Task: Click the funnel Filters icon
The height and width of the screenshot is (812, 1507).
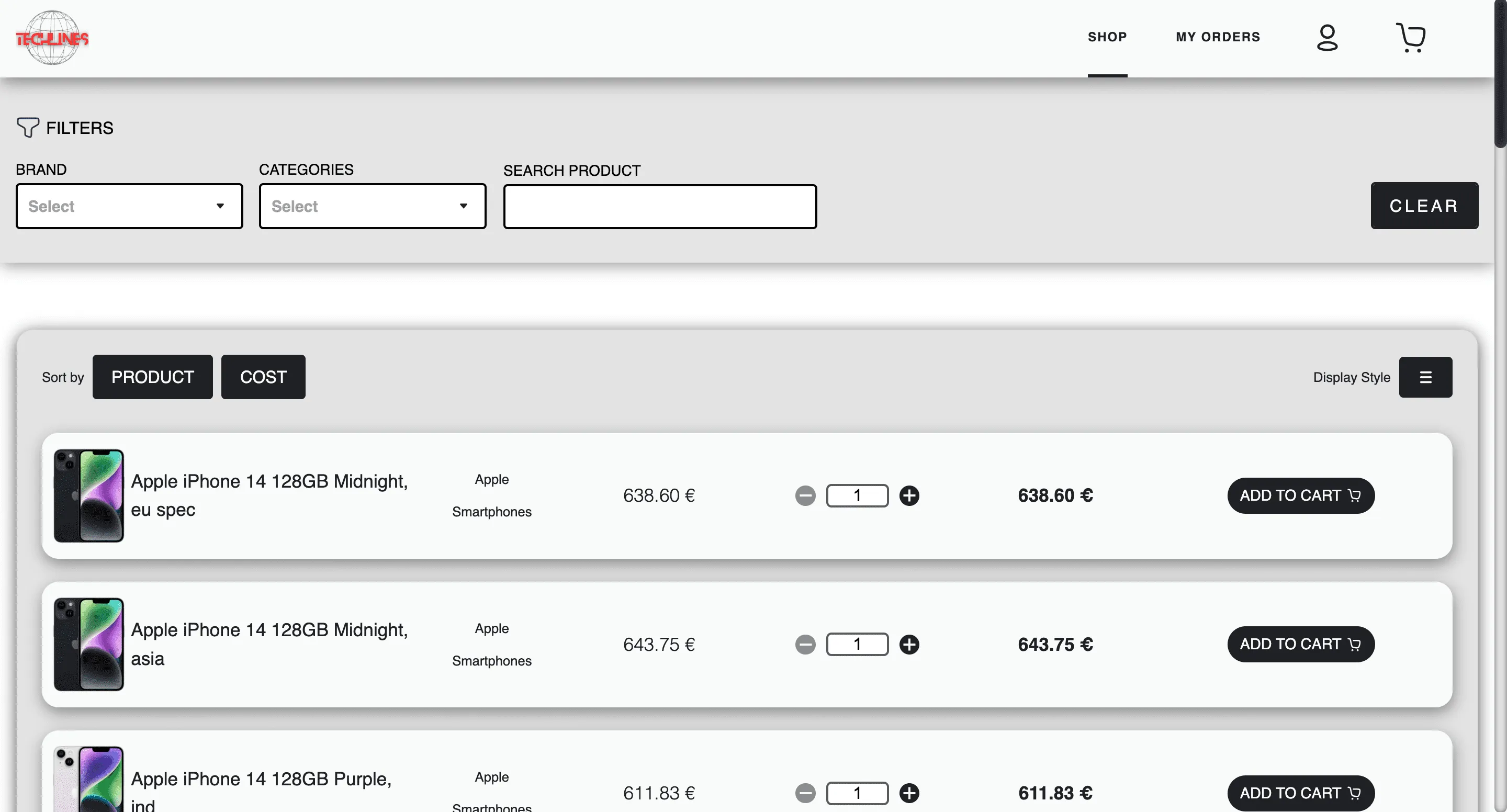Action: point(28,127)
